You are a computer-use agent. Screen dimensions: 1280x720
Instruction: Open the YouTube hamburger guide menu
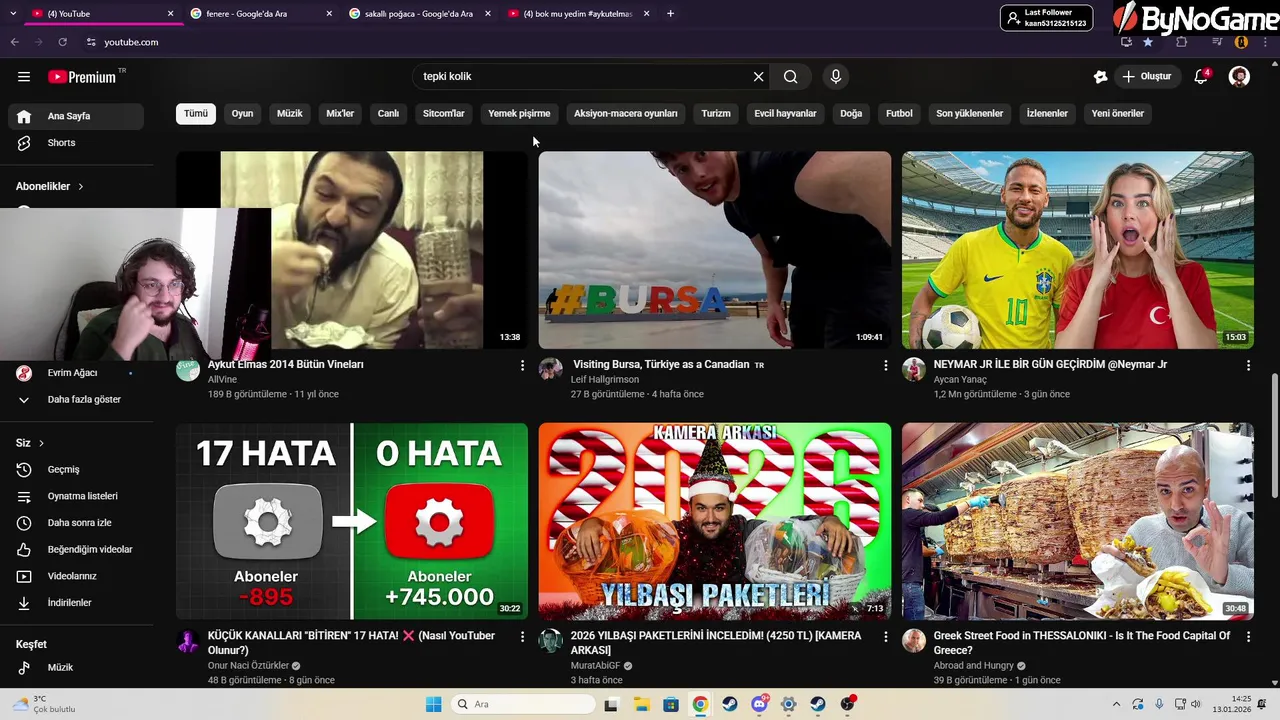click(24, 76)
